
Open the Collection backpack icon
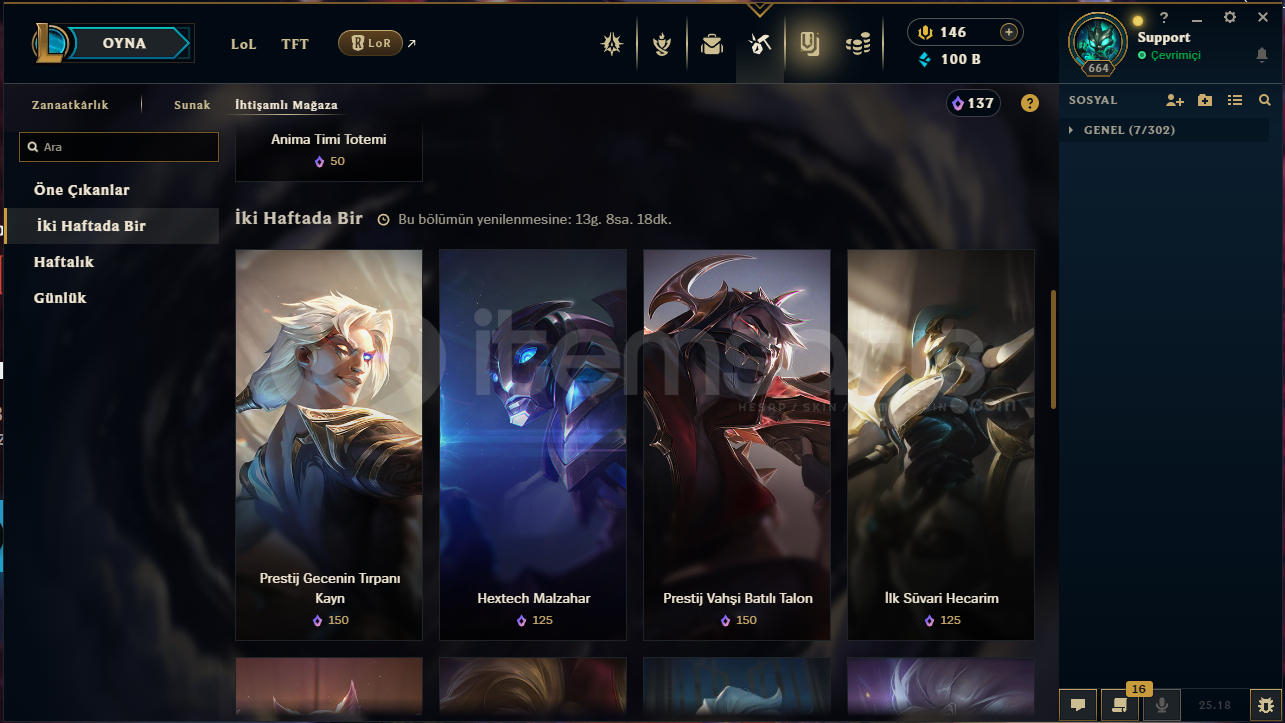pyautogui.click(x=712, y=44)
